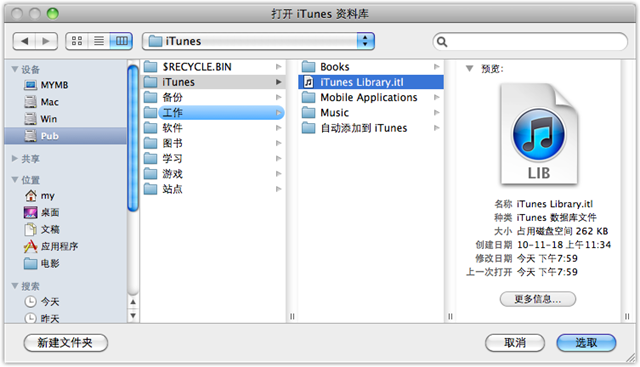Image resolution: width=640 pixels, height=367 pixels.
Task: Collapse the 设备 sidebar section
Action: point(15,69)
